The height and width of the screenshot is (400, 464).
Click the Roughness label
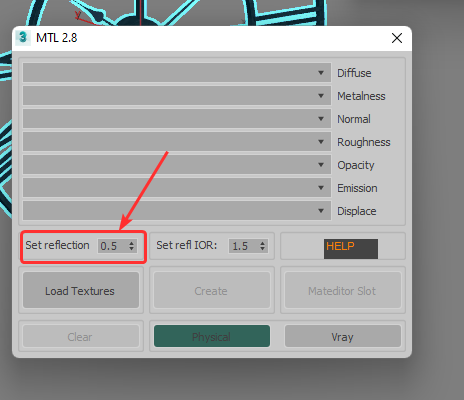[x=364, y=142]
